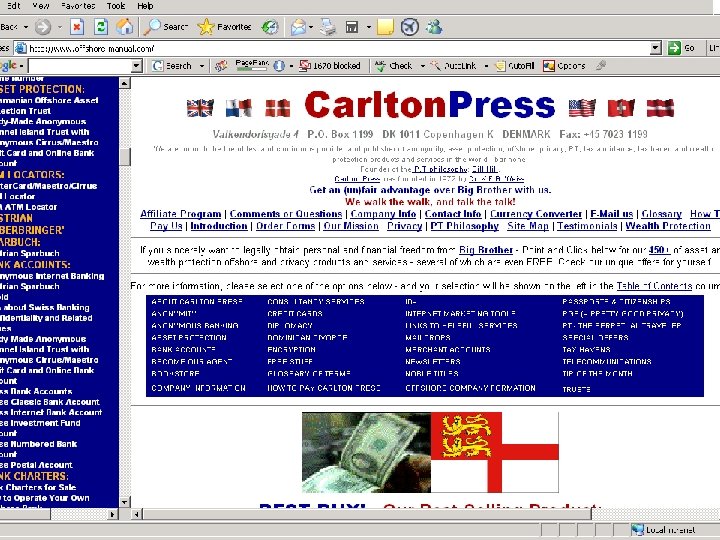The height and width of the screenshot is (540, 720).
Task: Click the sidebar scroll right arrow
Action: (112, 514)
